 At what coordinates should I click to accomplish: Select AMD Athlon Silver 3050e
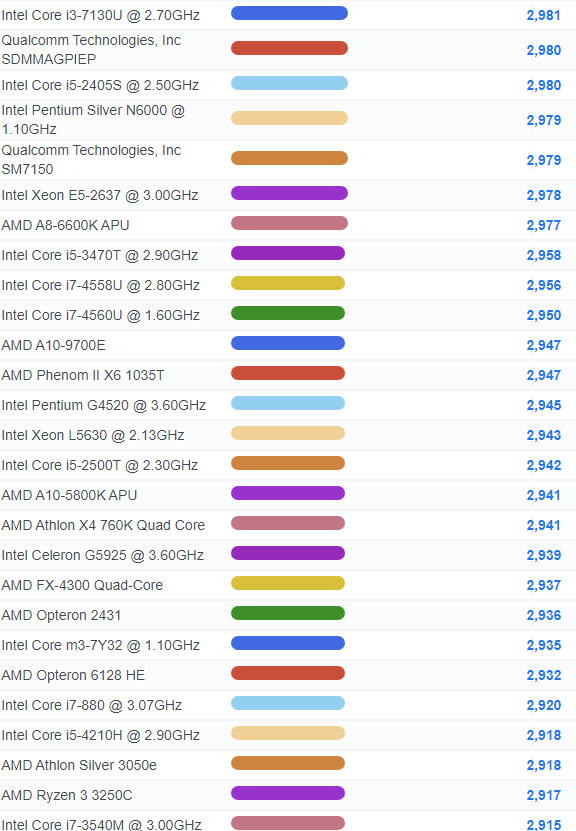79,765
